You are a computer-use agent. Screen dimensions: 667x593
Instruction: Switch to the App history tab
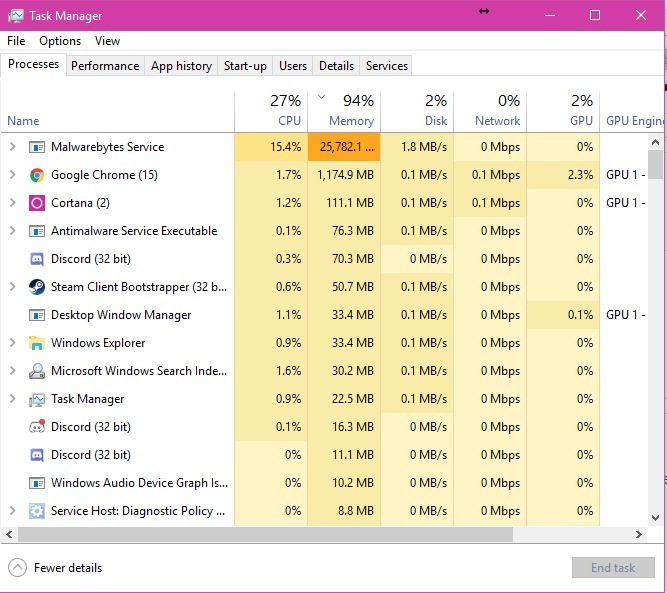click(x=181, y=66)
